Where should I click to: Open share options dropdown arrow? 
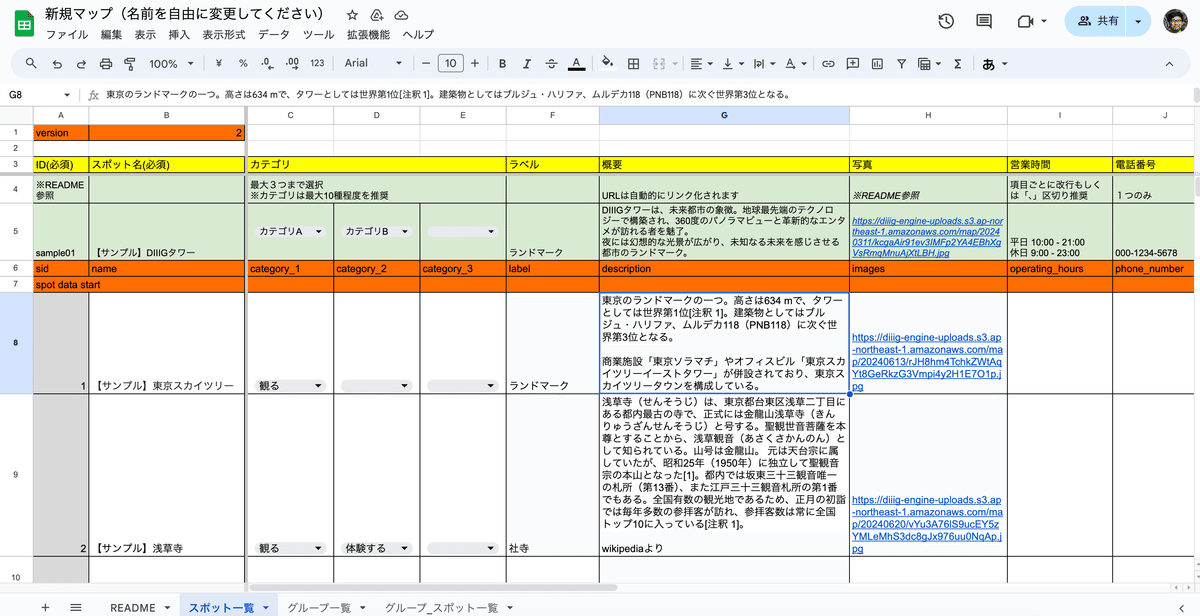pos(1138,21)
